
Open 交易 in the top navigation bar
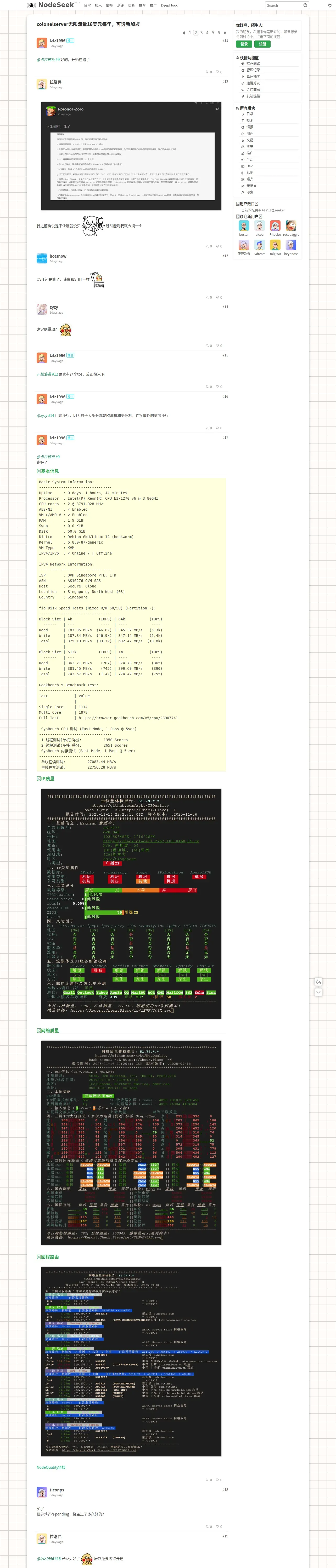[131, 5]
